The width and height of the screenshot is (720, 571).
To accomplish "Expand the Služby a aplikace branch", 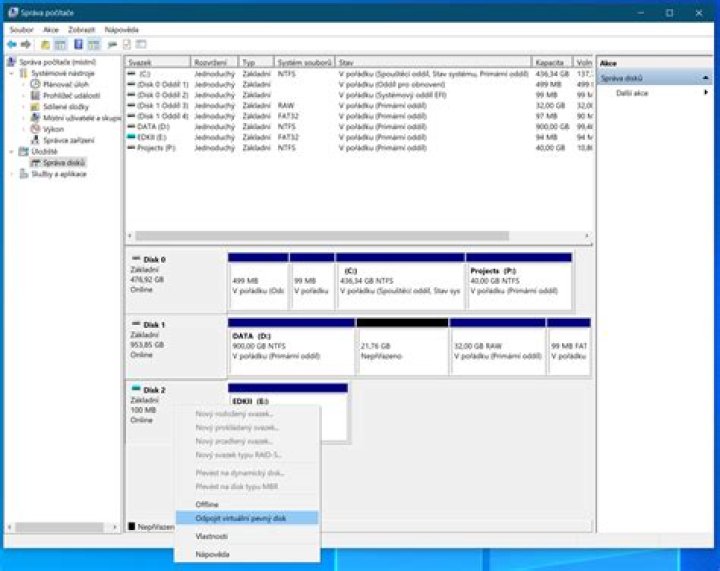I will [x=12, y=174].
